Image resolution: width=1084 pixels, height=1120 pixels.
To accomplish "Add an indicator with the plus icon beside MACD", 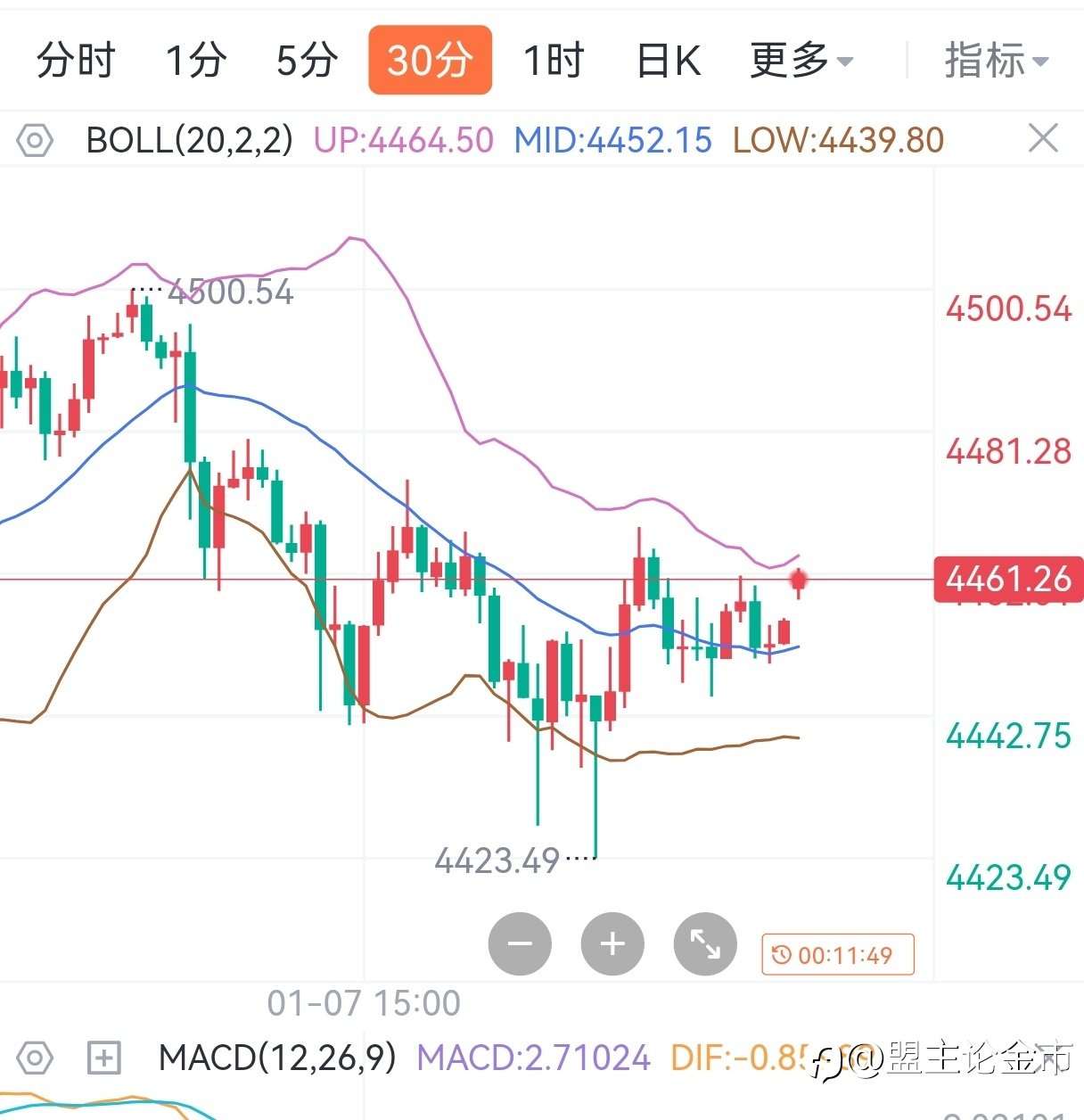I will (103, 1058).
